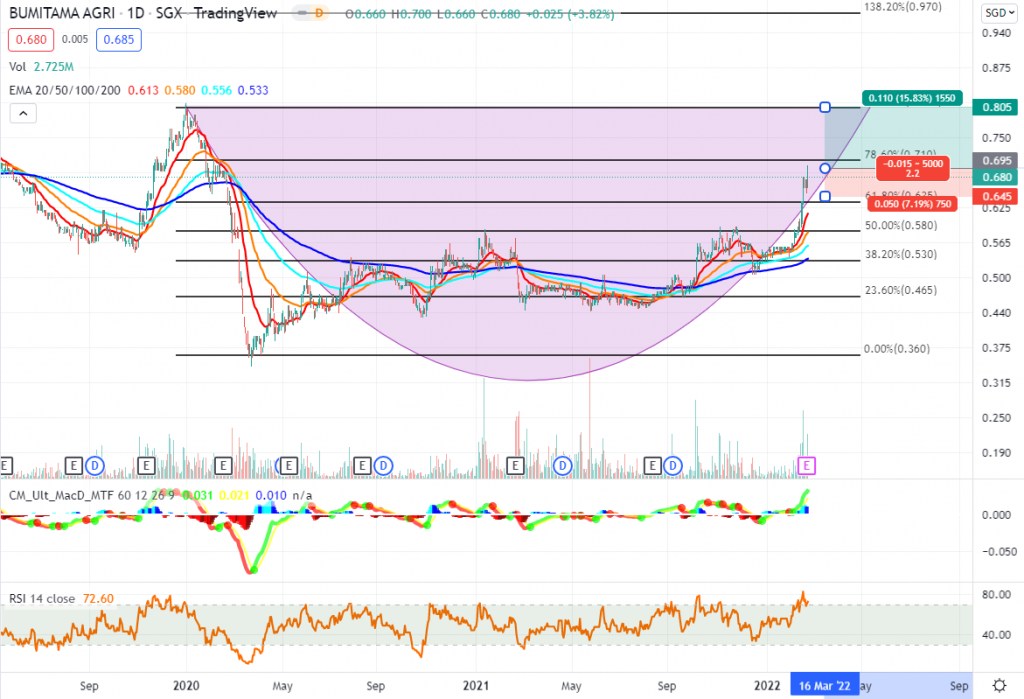Click the +0.025 (+3.82%) change value

click(x=569, y=14)
